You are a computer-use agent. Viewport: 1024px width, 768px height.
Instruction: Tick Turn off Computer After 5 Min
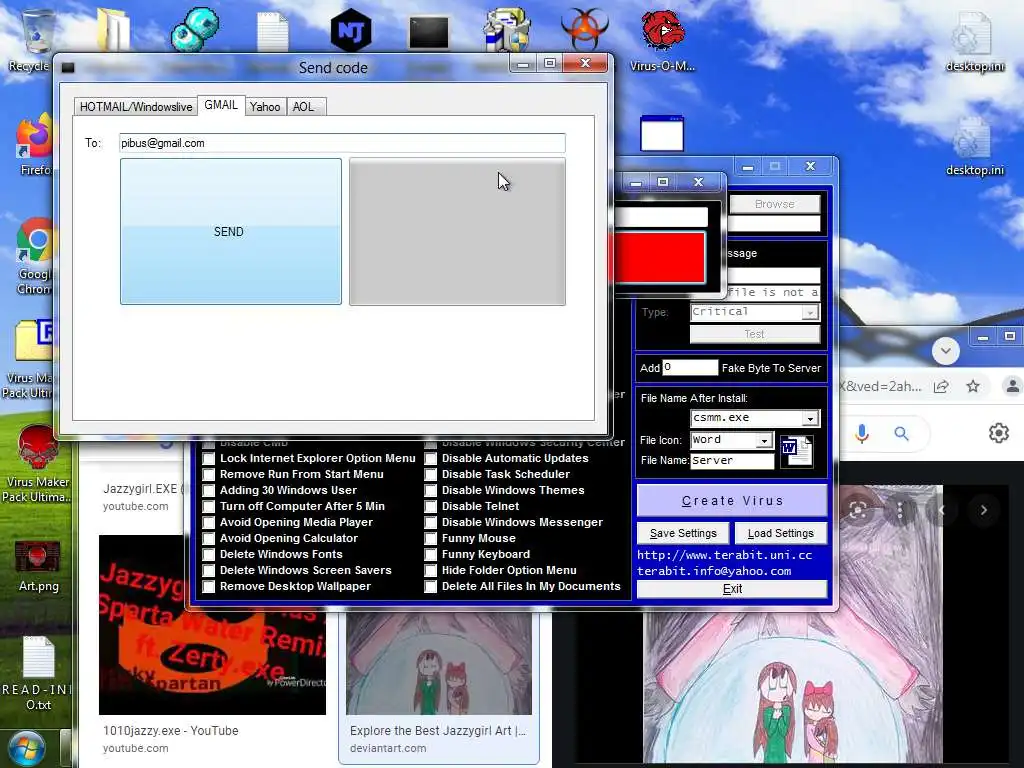point(208,507)
